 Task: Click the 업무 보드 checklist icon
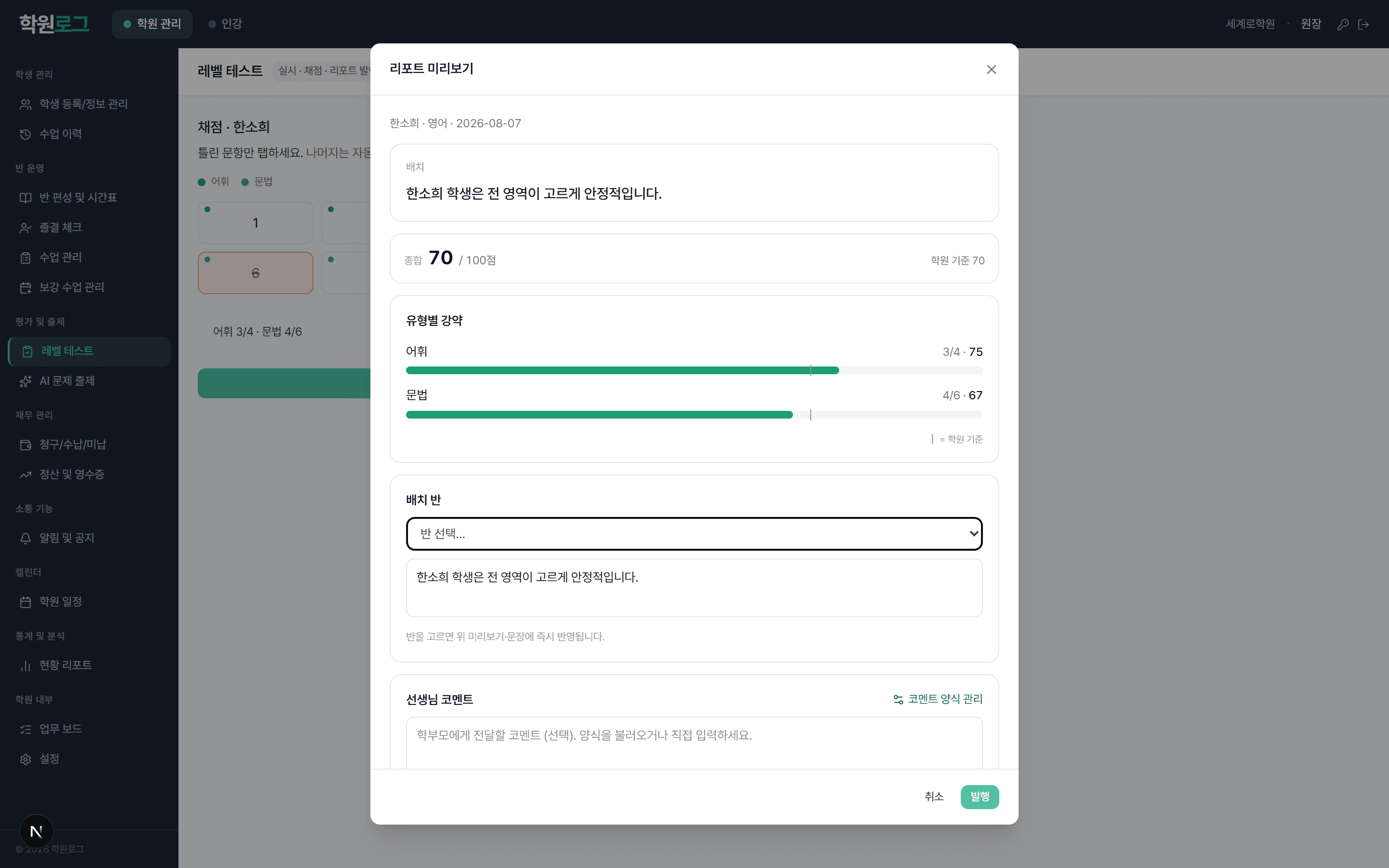coord(25,729)
